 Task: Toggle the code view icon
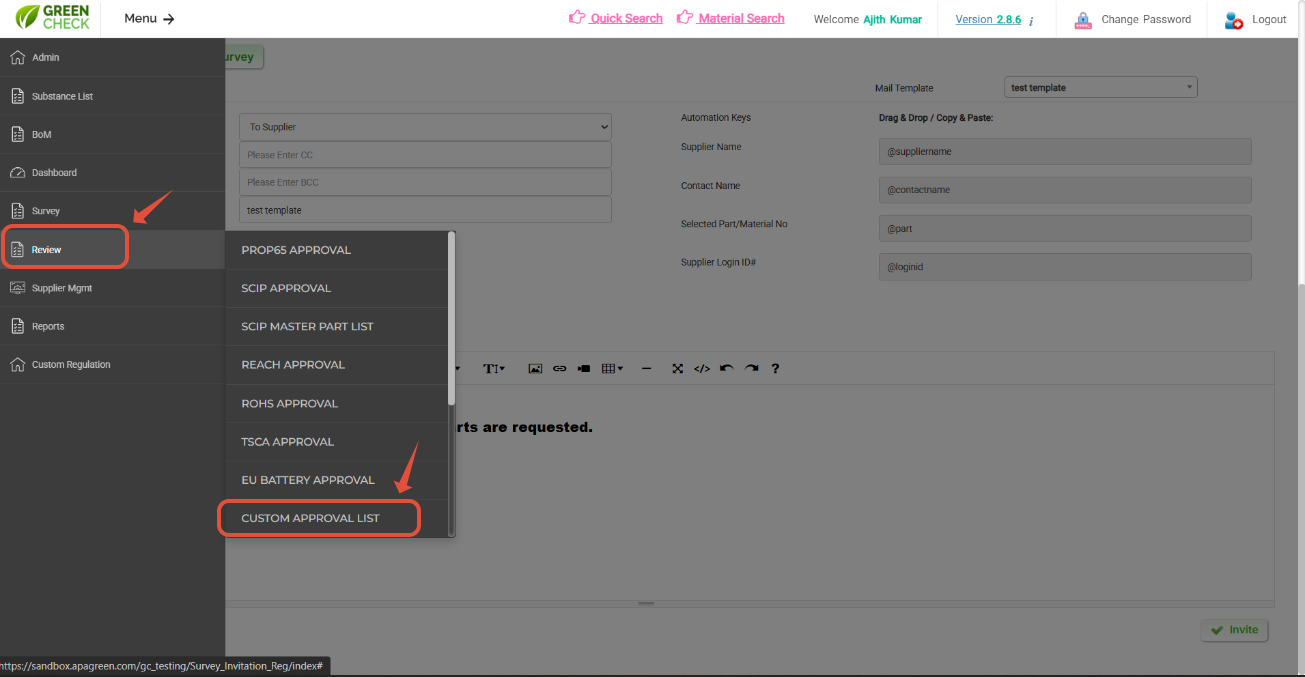coord(702,368)
